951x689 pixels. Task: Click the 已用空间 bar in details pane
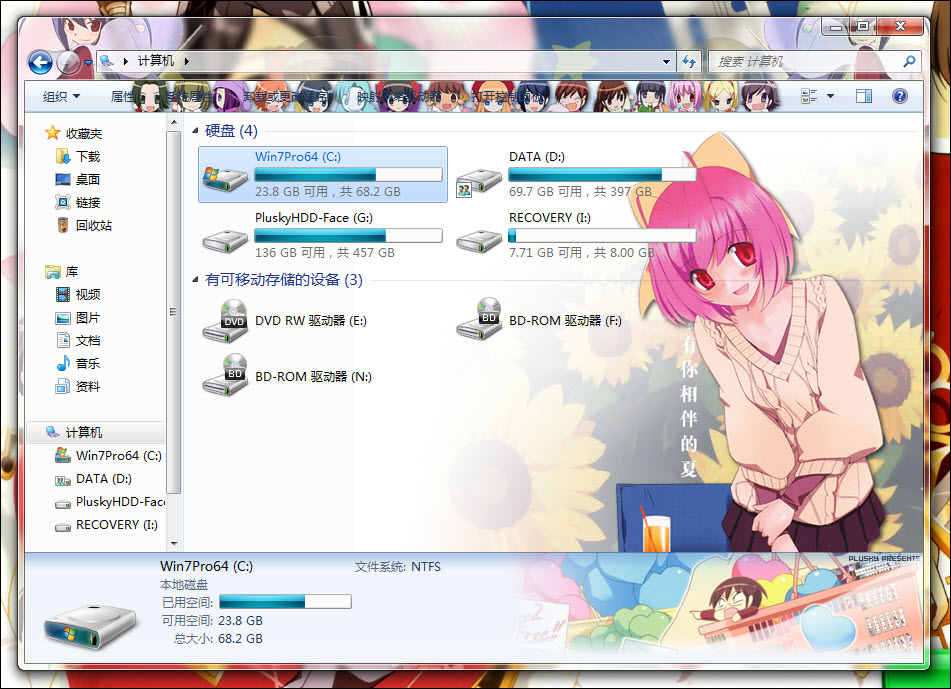point(285,601)
